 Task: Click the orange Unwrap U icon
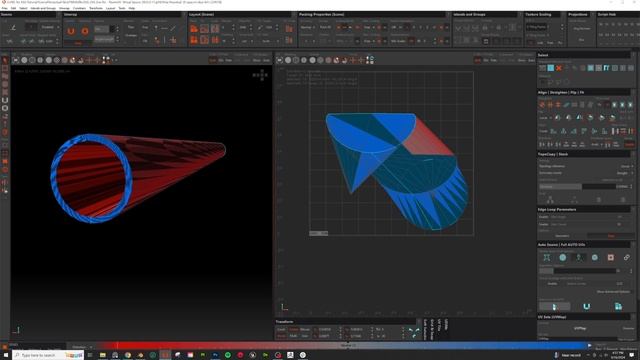click(x=71, y=31)
